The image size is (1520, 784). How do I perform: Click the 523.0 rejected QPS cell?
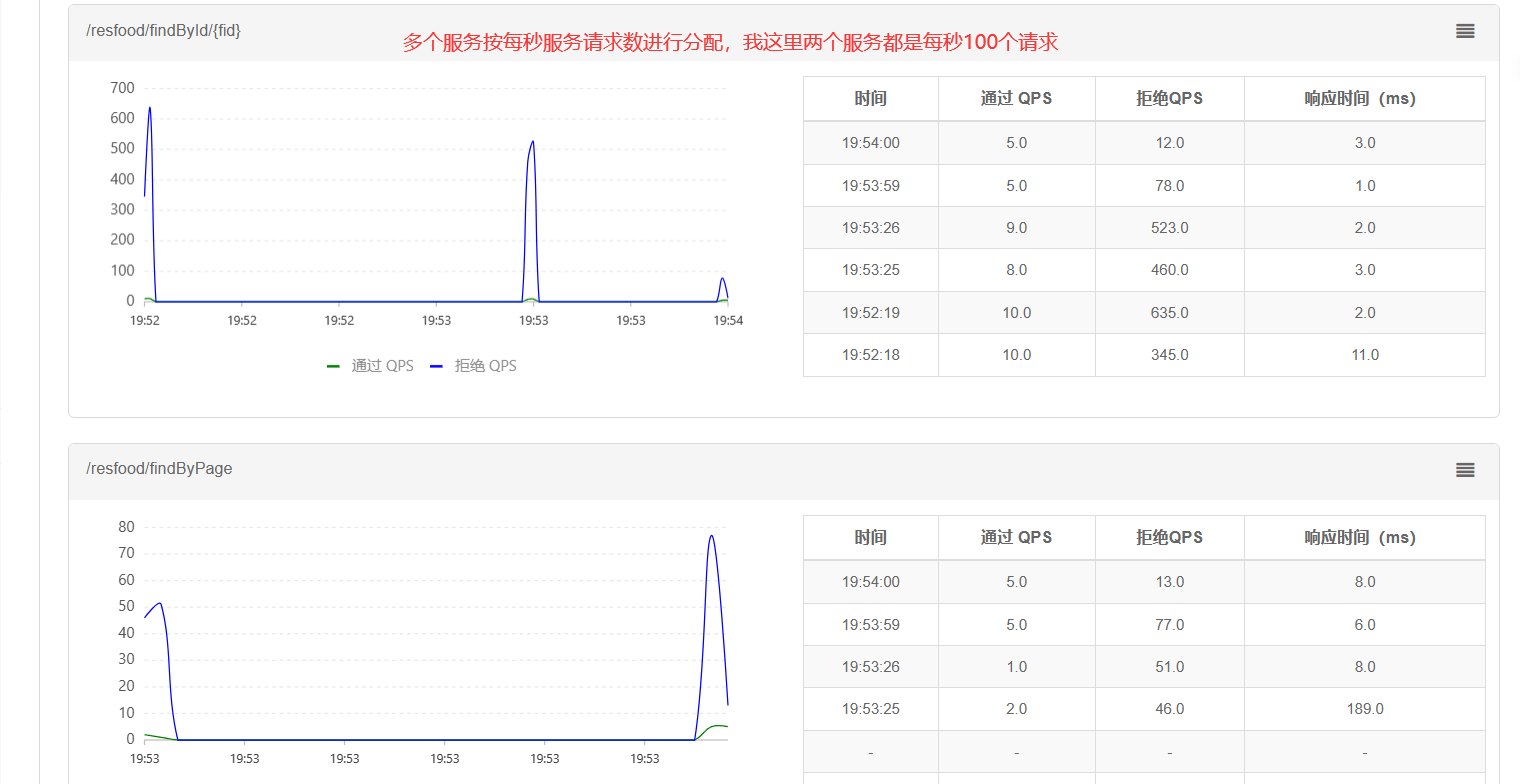pyautogui.click(x=1169, y=228)
